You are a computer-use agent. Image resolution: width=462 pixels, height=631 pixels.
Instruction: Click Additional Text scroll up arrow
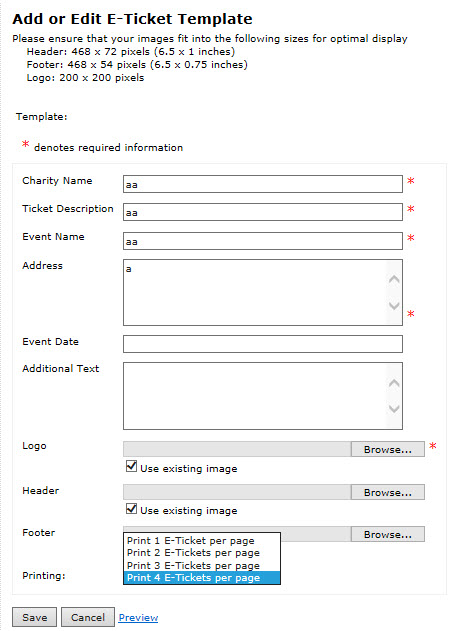tap(394, 383)
